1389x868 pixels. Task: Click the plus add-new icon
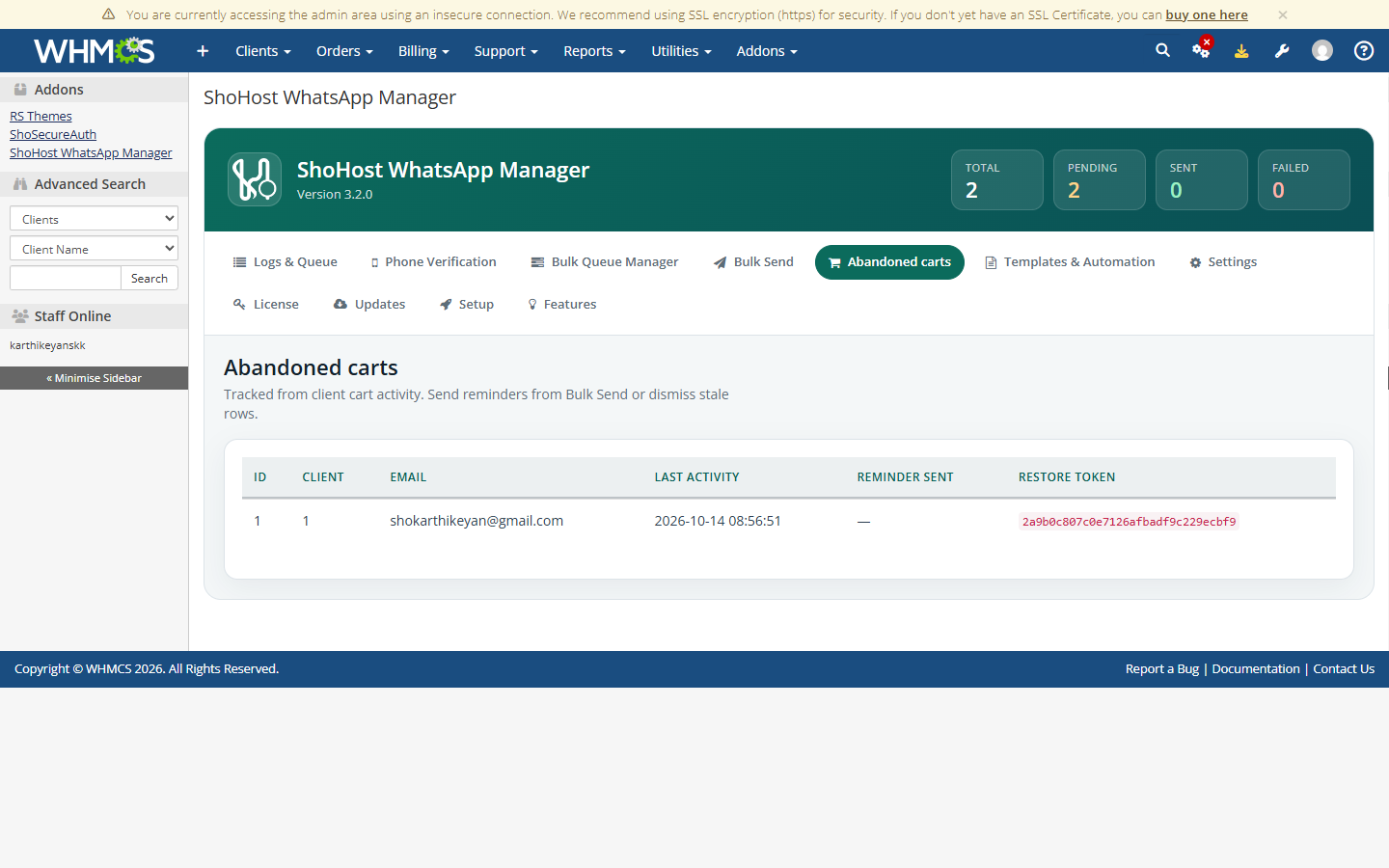coord(203,51)
